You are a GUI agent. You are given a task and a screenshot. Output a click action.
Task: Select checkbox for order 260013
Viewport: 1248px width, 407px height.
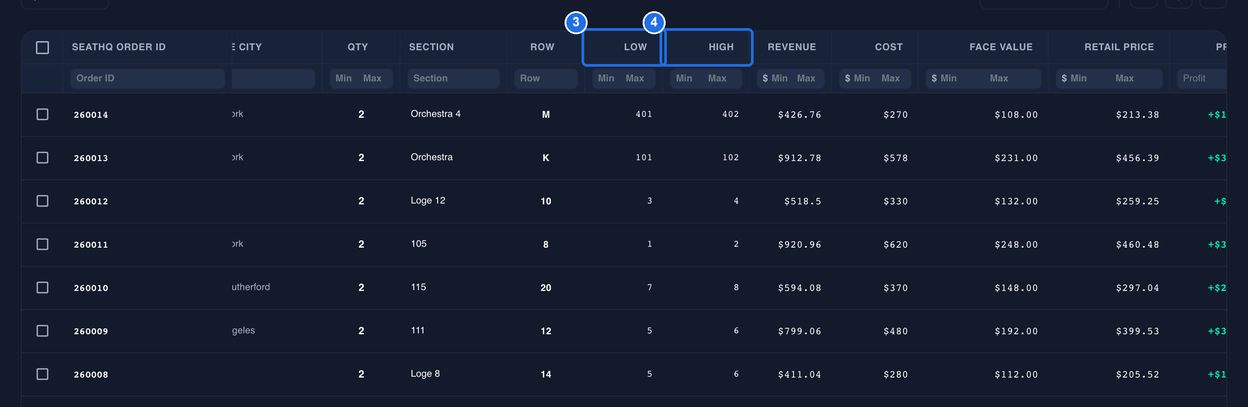click(42, 157)
